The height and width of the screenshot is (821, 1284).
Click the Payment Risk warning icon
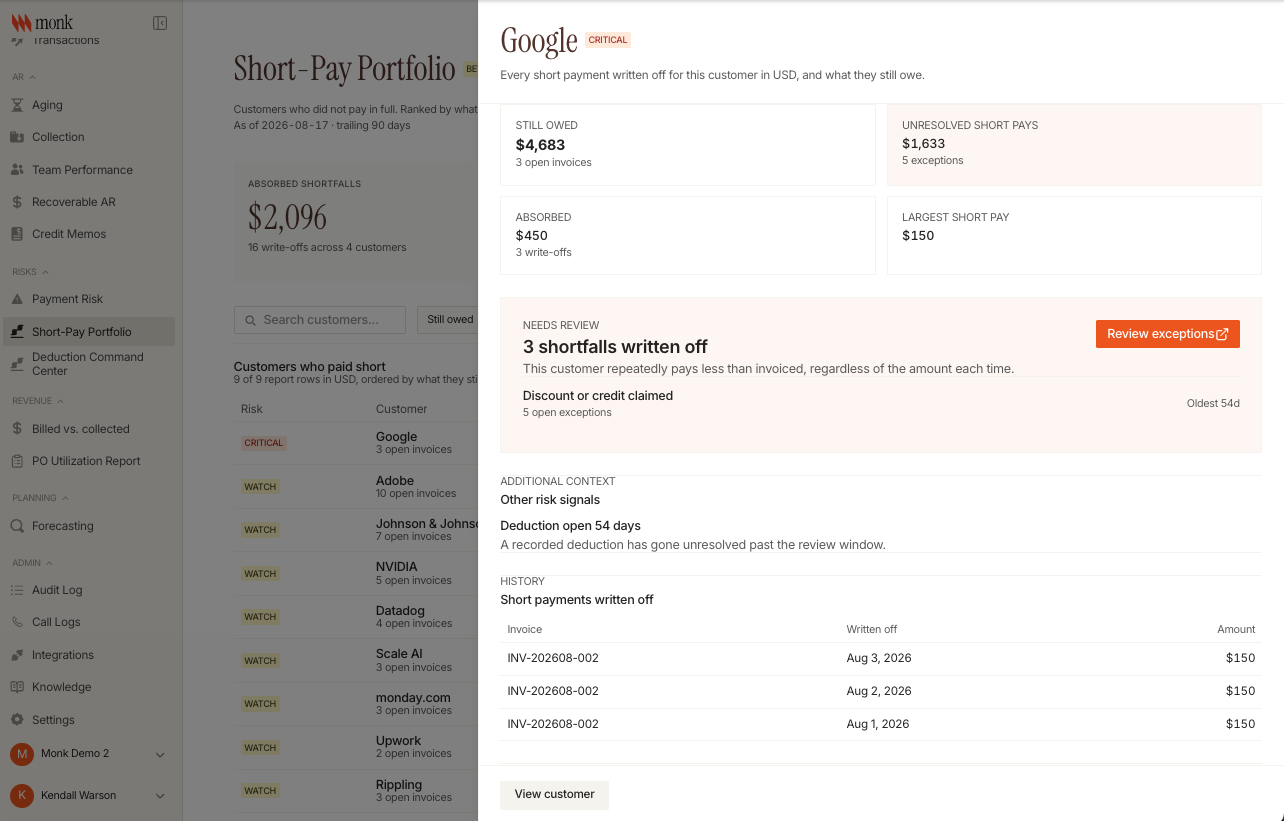point(17,299)
